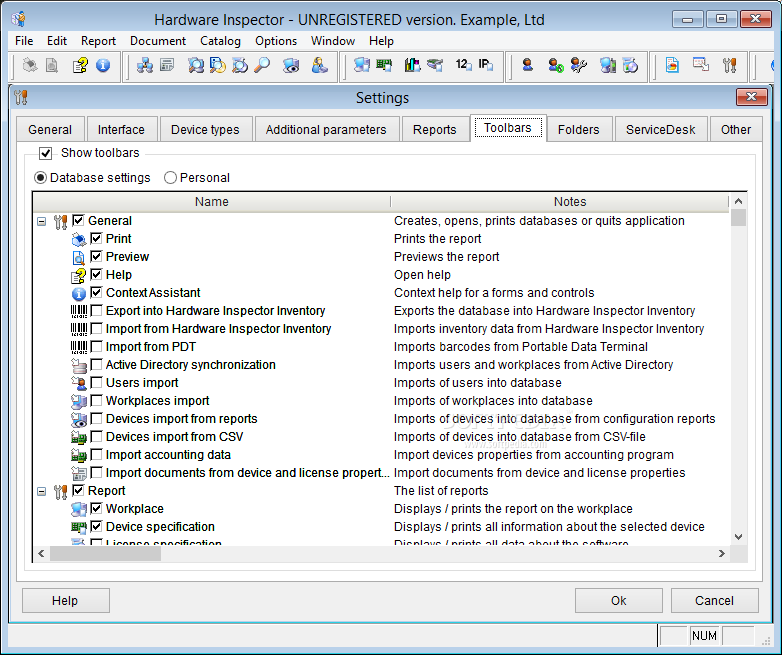Open the File menu
782x655 pixels.
pyautogui.click(x=24, y=41)
